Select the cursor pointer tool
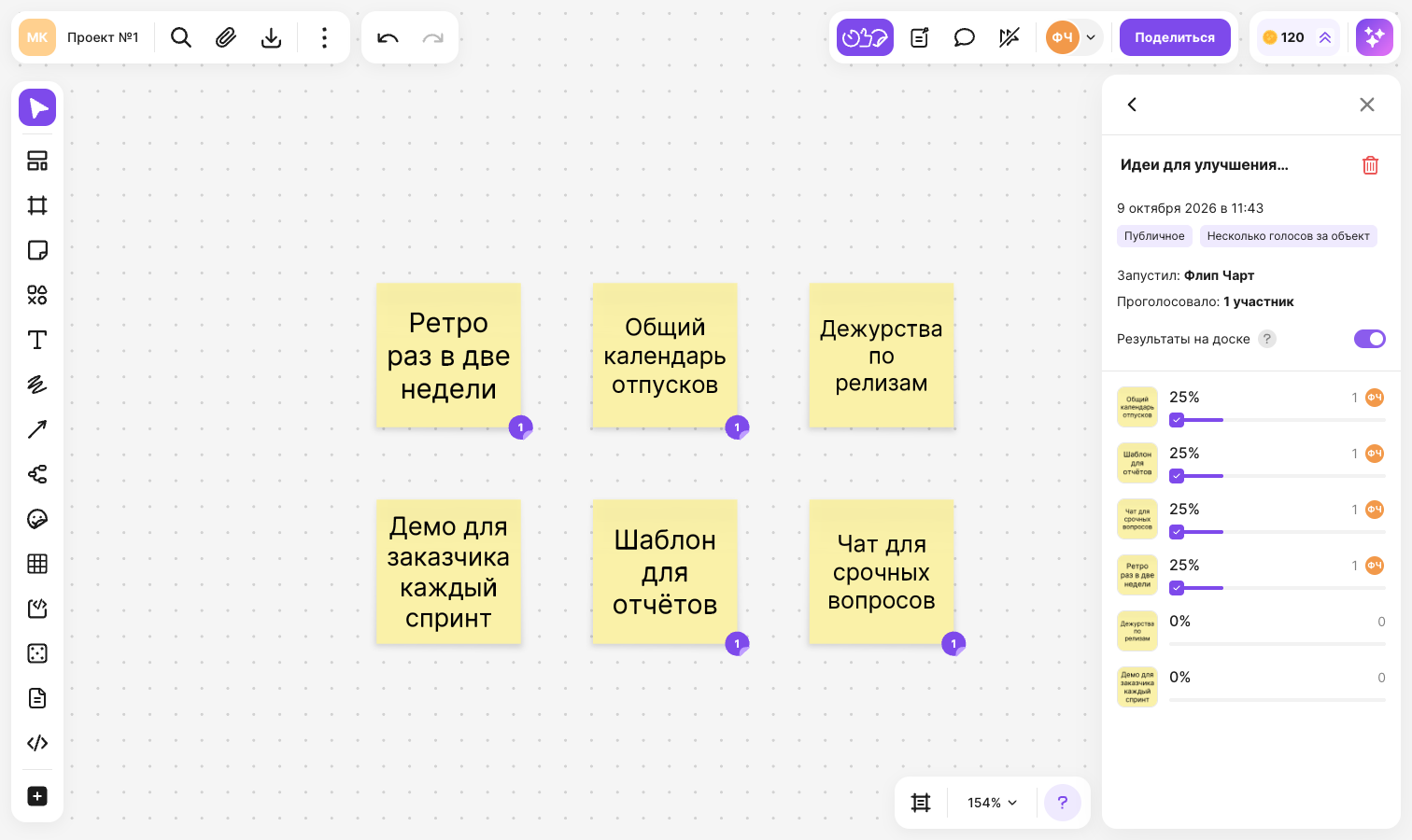 (37, 108)
